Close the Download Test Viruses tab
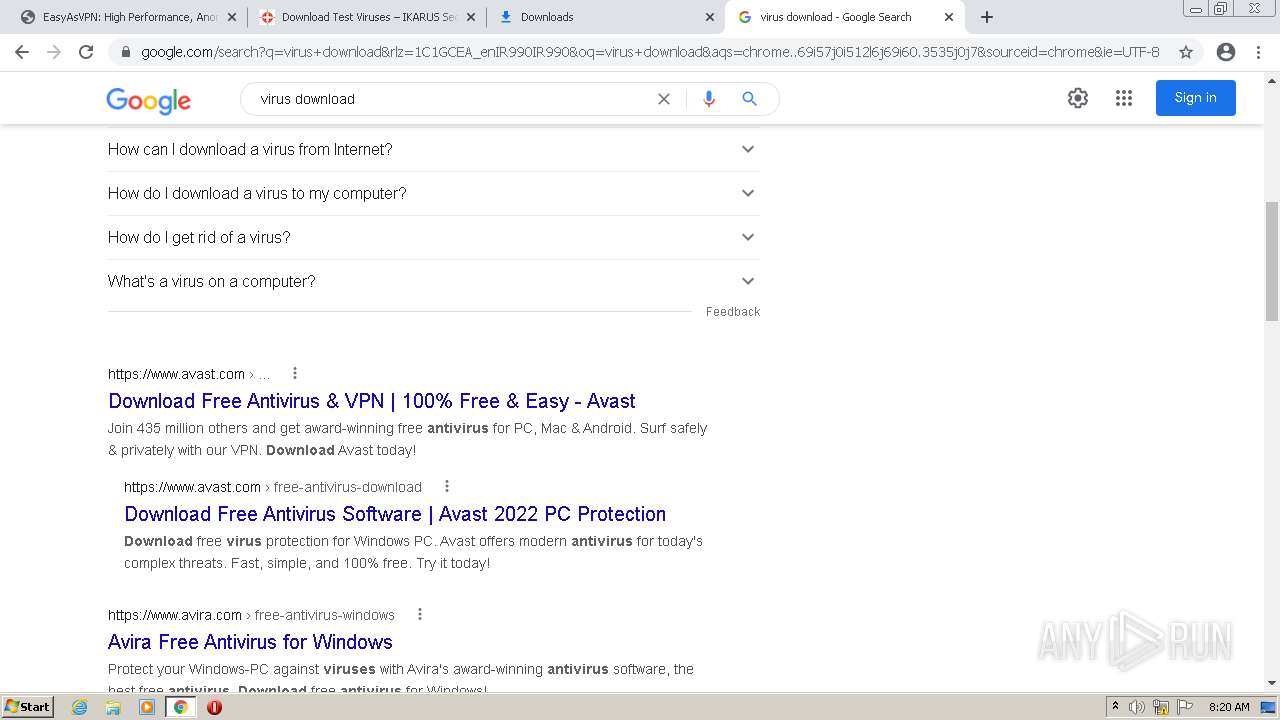The image size is (1280, 720). (470, 17)
